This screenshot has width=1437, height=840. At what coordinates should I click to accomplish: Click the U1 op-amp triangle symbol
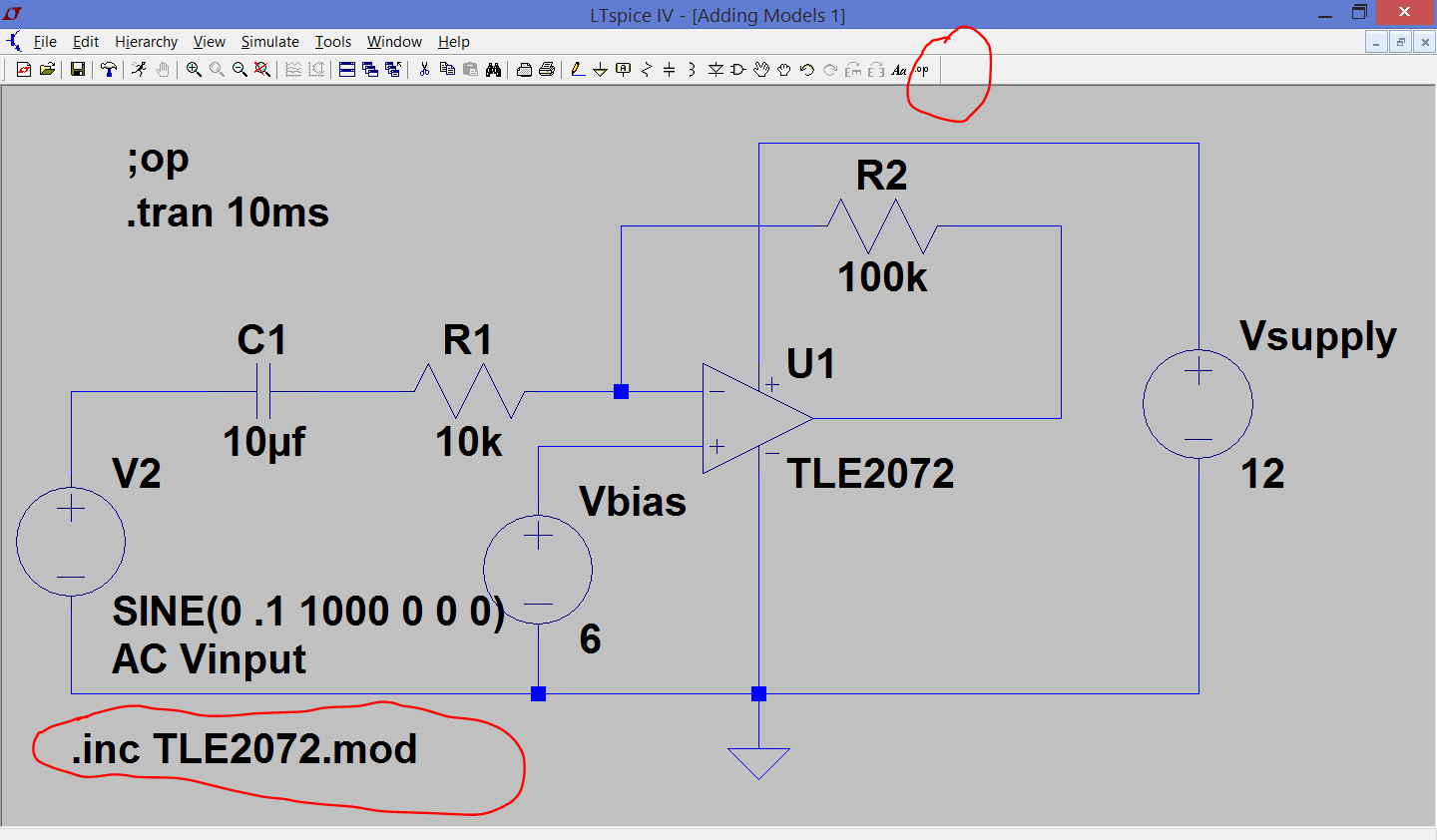[x=756, y=418]
